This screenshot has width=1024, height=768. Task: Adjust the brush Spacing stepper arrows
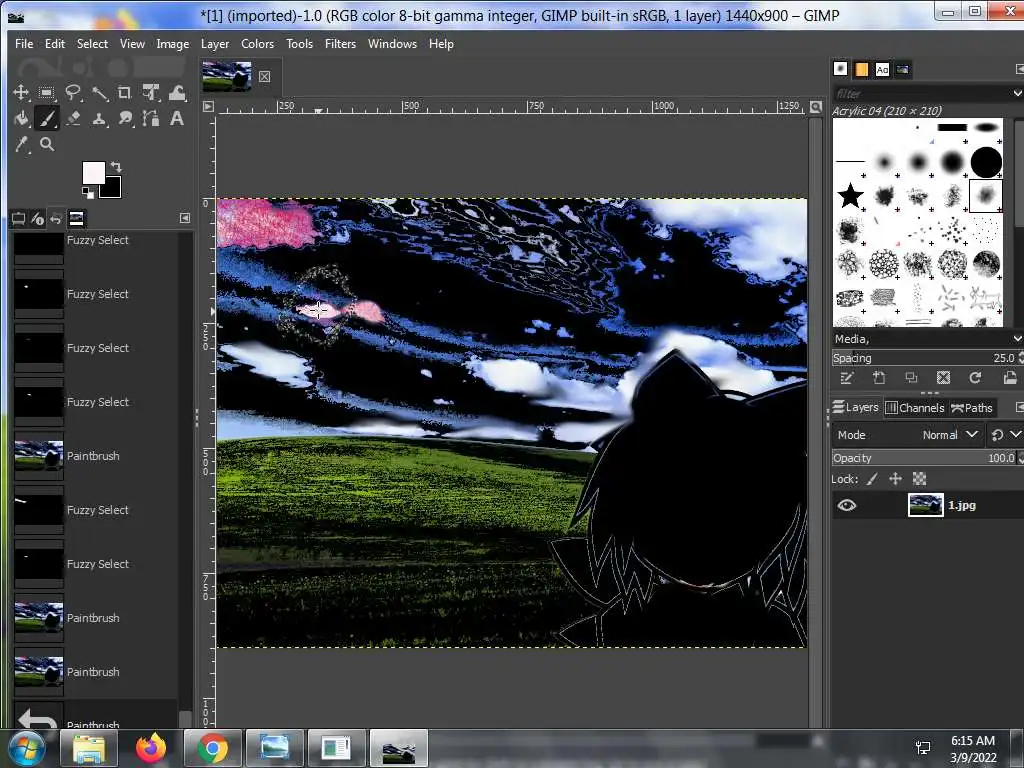coord(1020,358)
